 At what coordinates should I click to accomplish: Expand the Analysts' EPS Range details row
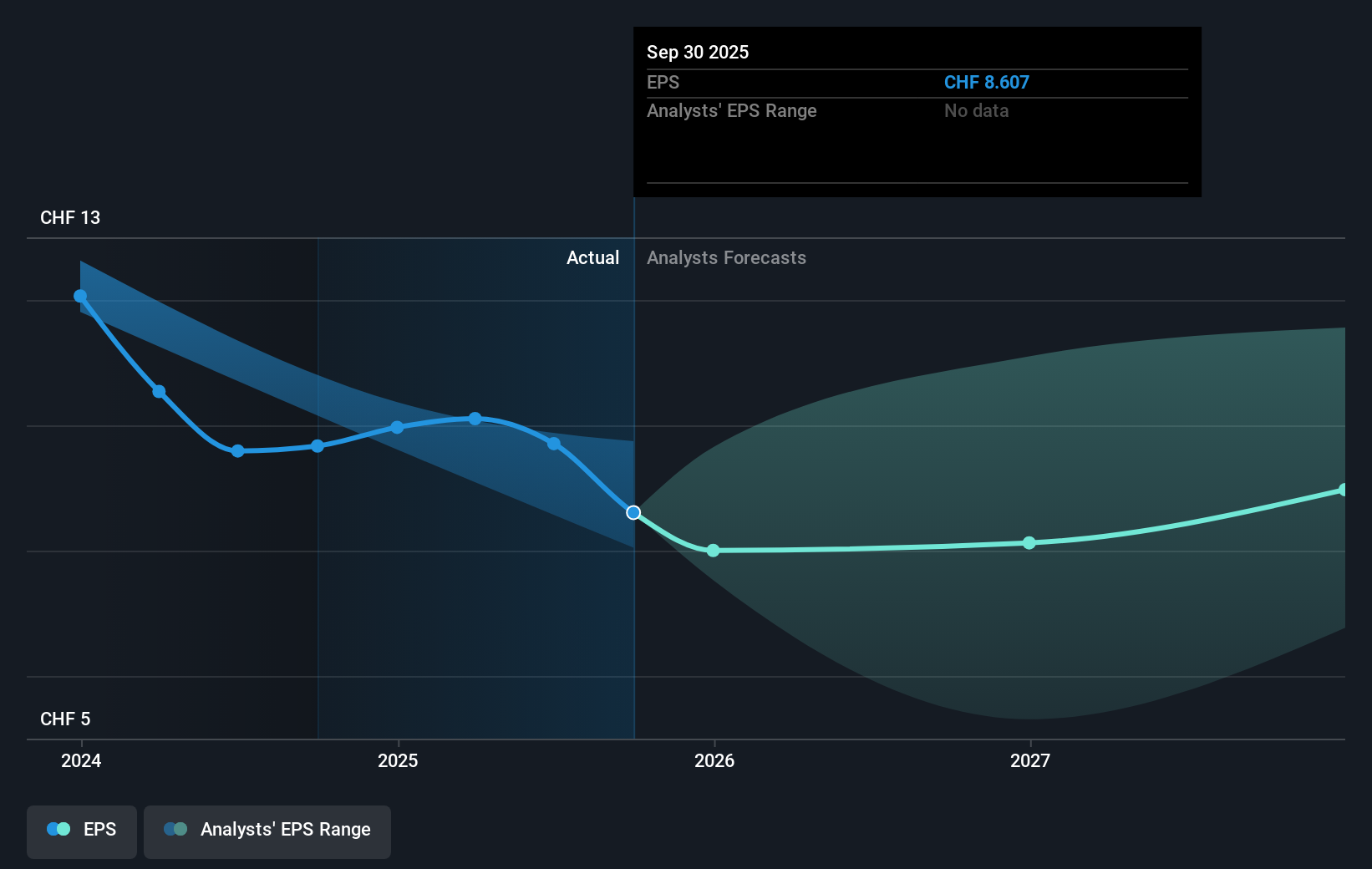click(732, 110)
